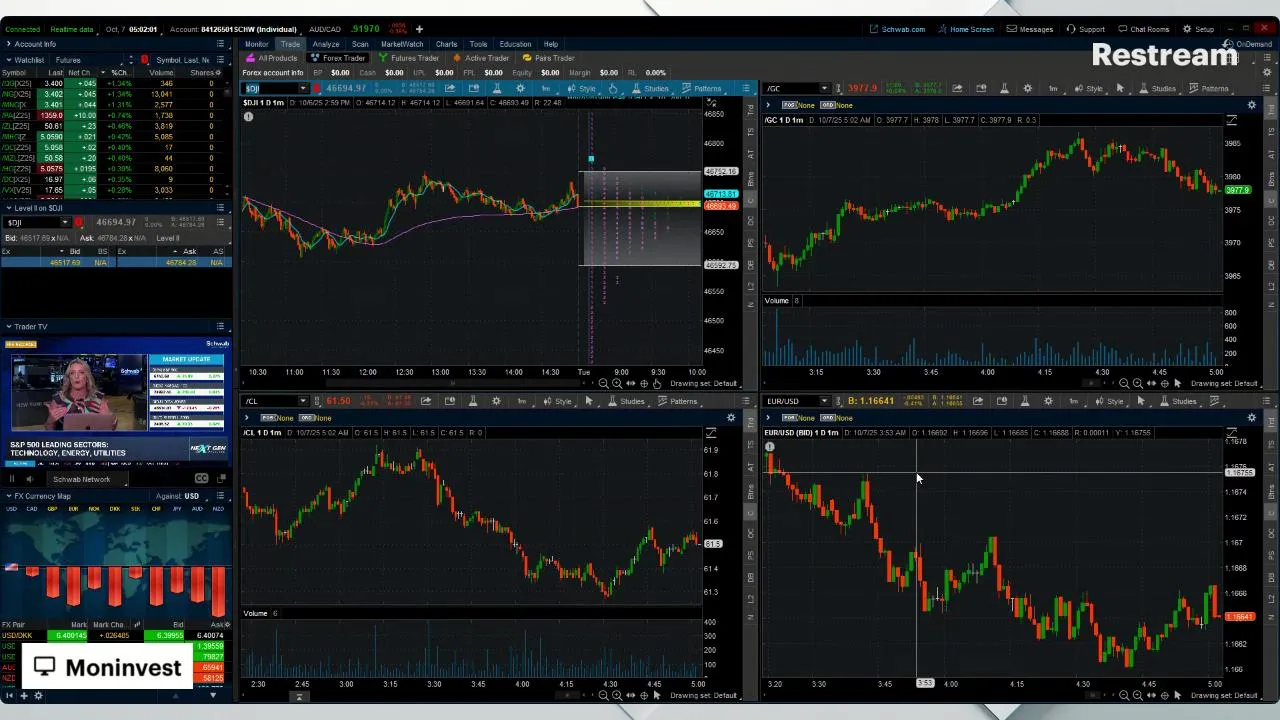This screenshot has height=720, width=1280.
Task: Sort the watchlist by the Volume column
Action: [160, 73]
